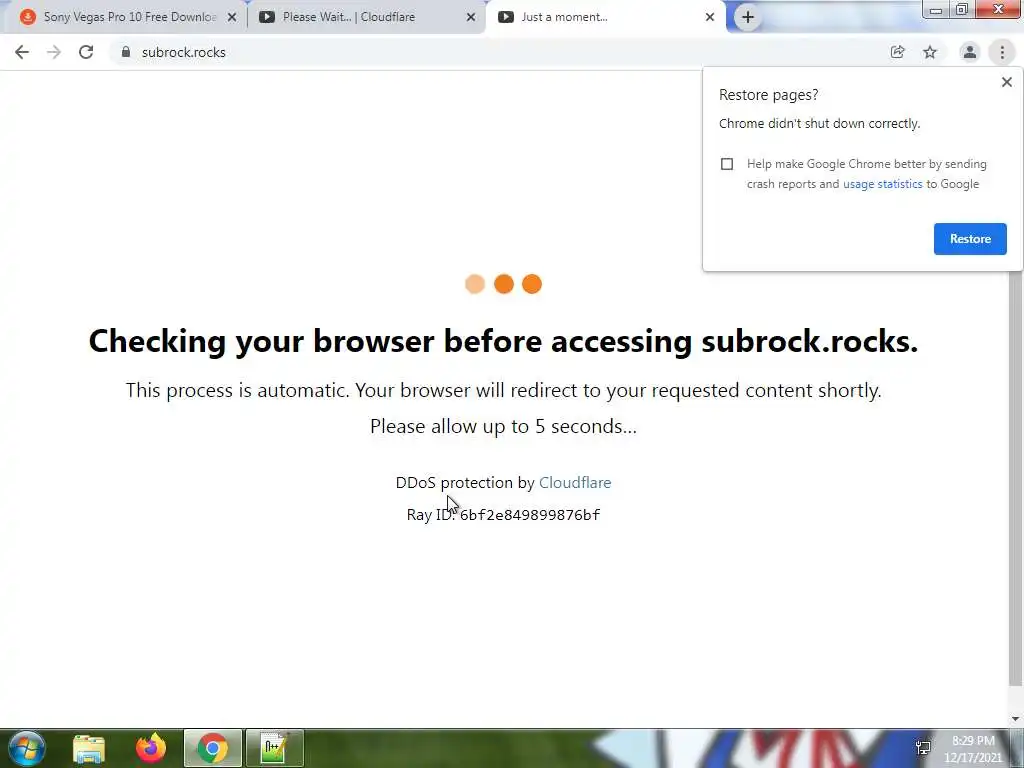Viewport: 1024px width, 768px height.
Task: Close the Please Wait Cloudflare tab
Action: [471, 18]
